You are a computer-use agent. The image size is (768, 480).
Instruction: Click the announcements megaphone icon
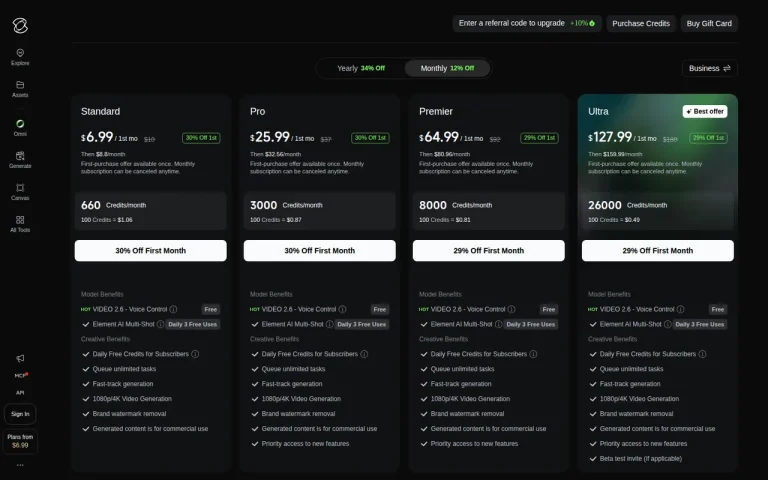coord(20,358)
